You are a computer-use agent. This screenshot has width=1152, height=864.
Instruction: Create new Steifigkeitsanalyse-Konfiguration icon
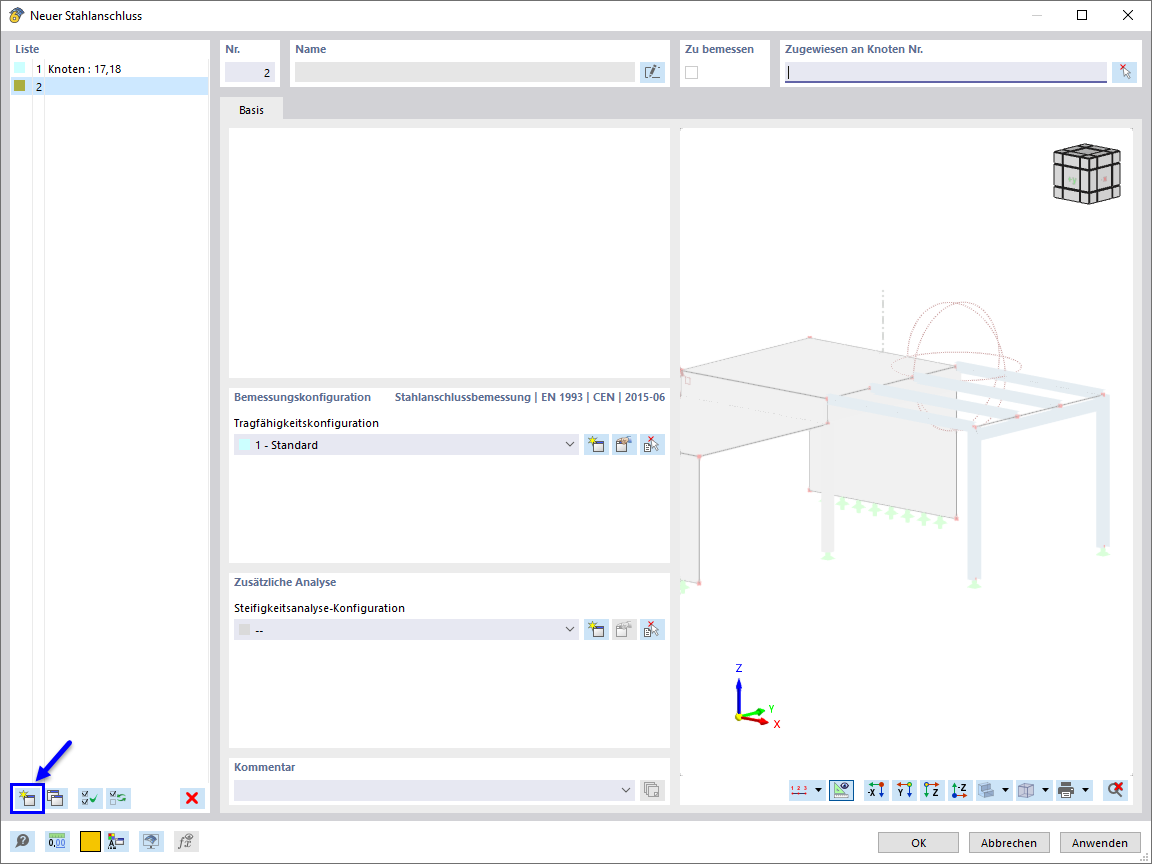point(596,630)
